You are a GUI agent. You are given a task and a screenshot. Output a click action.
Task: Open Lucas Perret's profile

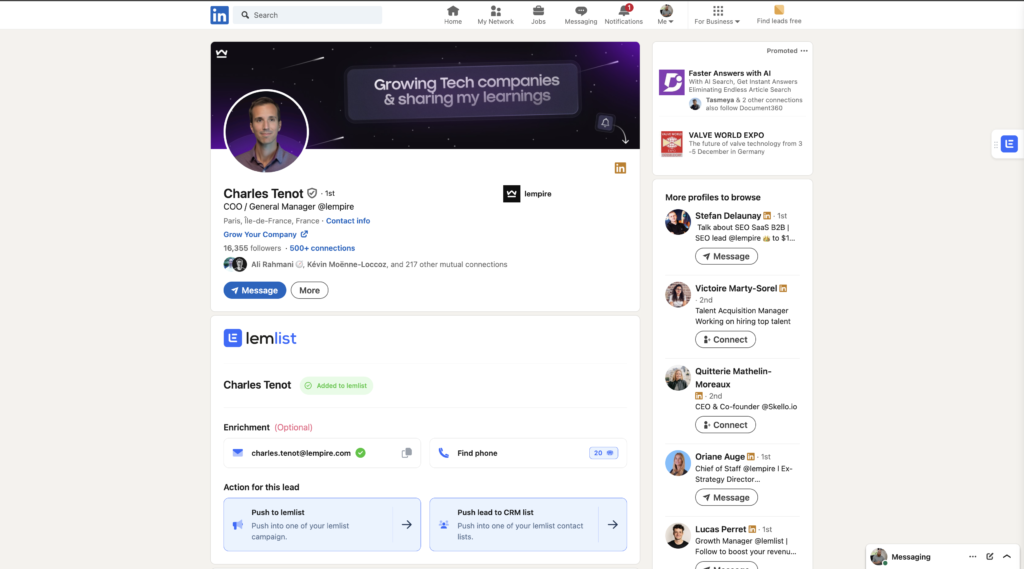point(720,529)
